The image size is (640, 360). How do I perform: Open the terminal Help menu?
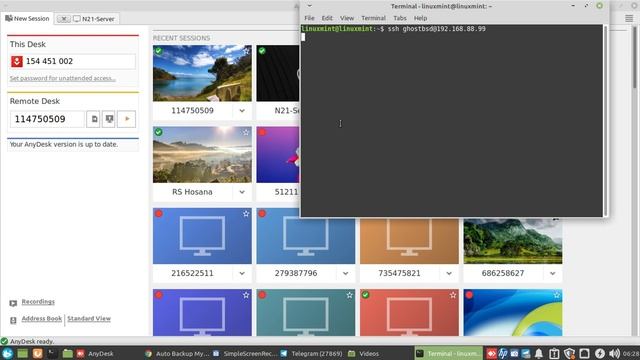coord(420,18)
